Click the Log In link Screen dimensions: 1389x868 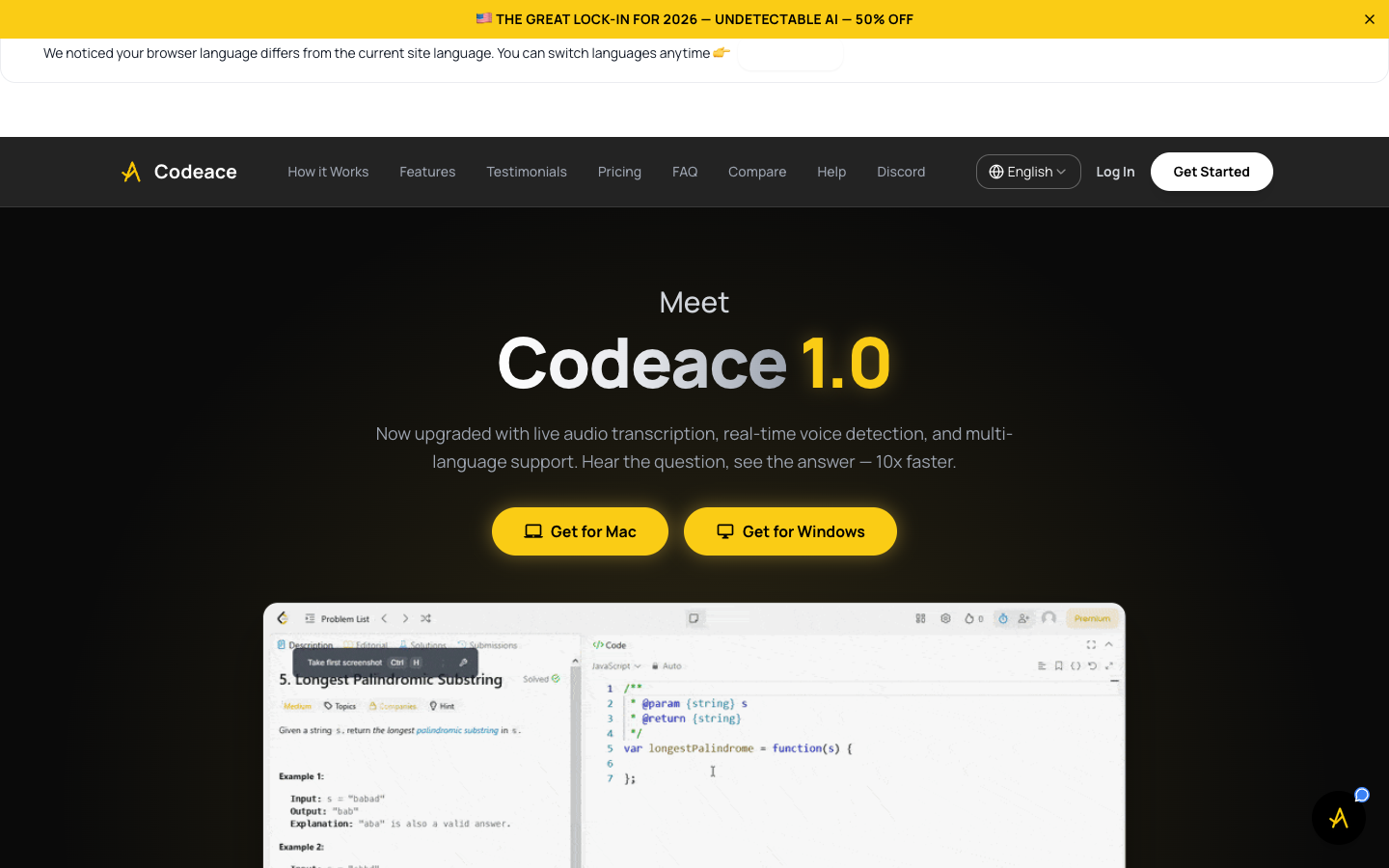click(x=1115, y=172)
